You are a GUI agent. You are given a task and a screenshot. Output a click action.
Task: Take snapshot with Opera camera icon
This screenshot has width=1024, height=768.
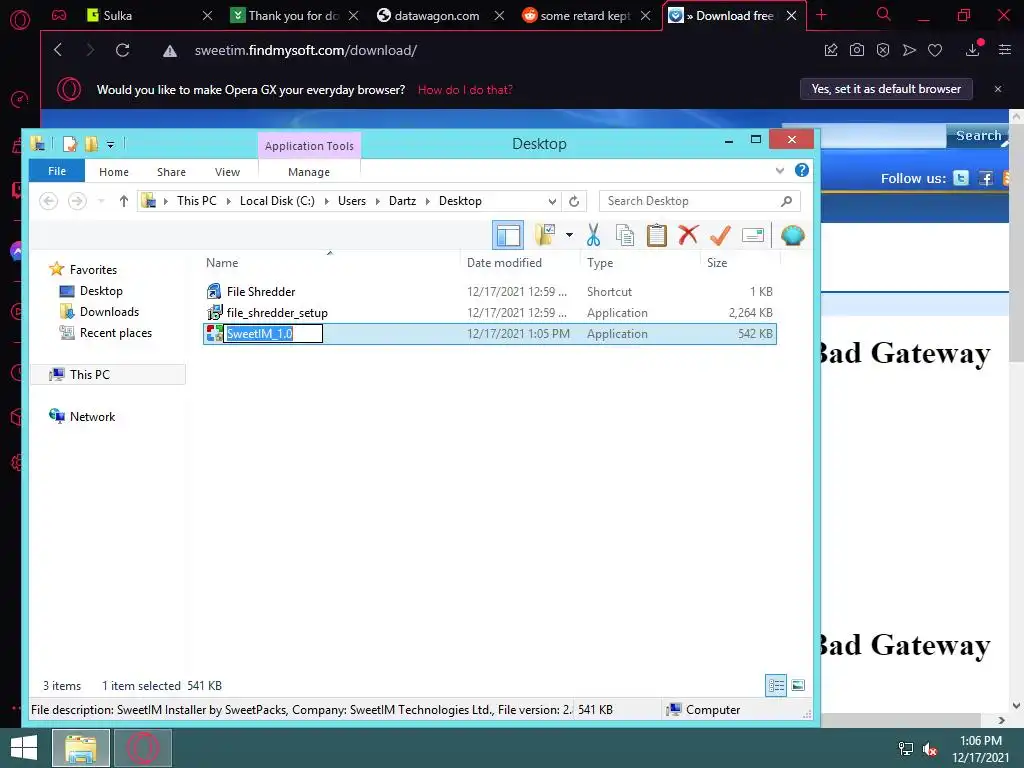857,50
